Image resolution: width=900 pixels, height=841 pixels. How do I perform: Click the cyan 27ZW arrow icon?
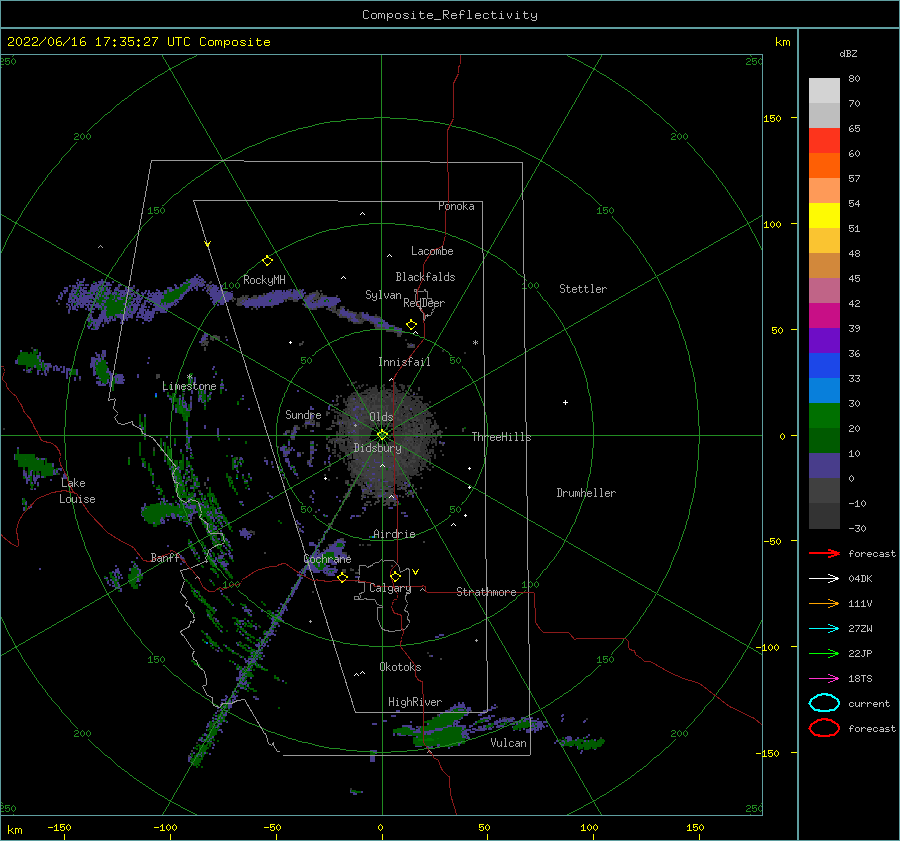(x=824, y=628)
